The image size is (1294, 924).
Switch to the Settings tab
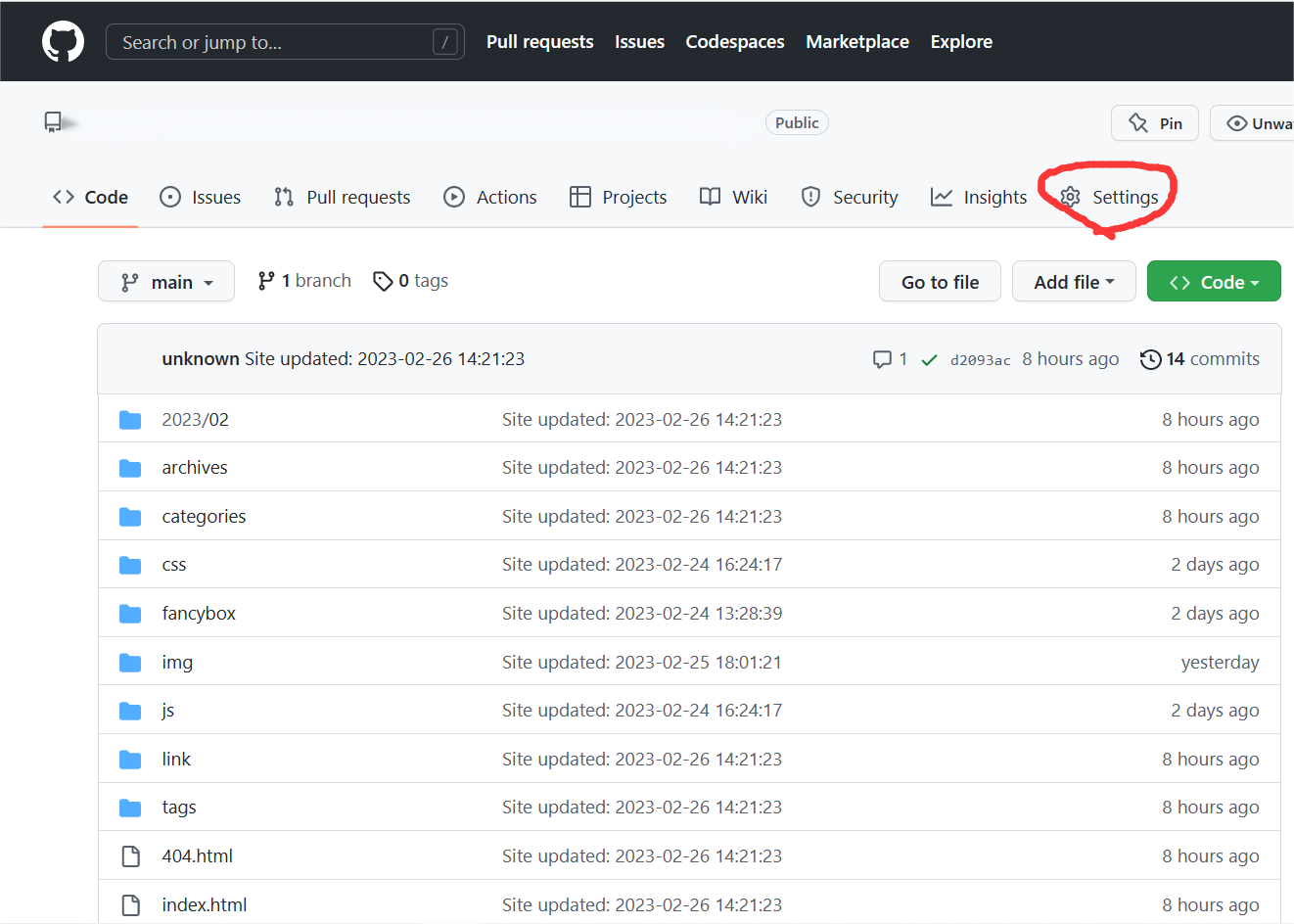[x=1110, y=198]
